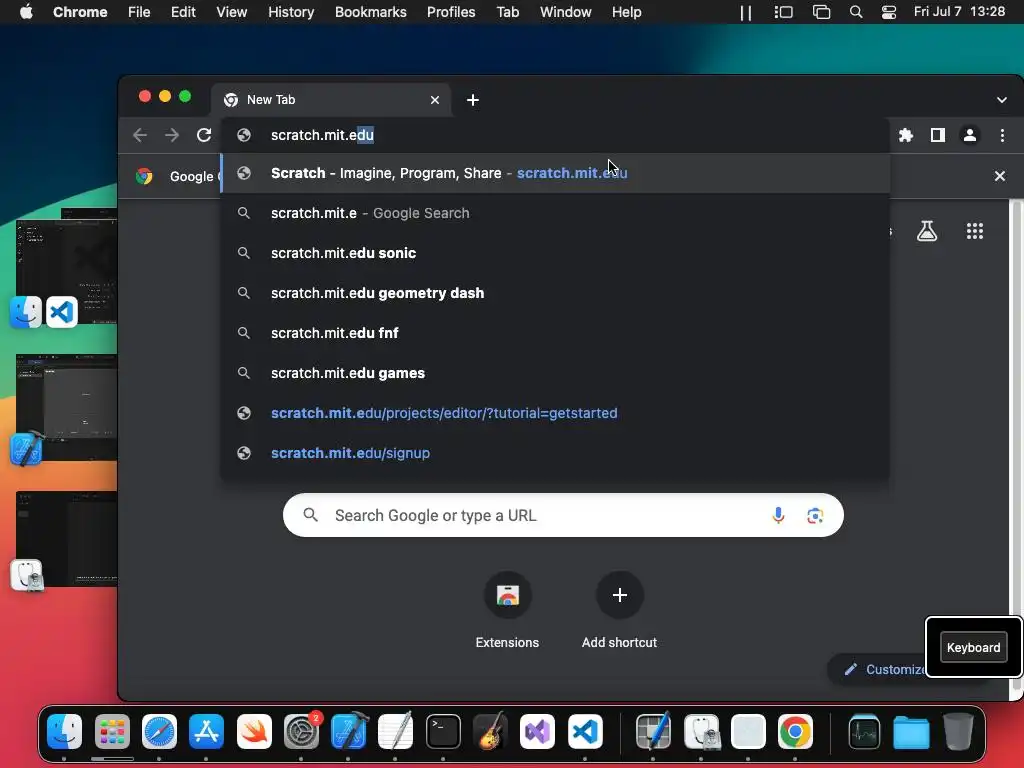Select the New Tab tab
The height and width of the screenshot is (768, 1024).
pos(331,100)
